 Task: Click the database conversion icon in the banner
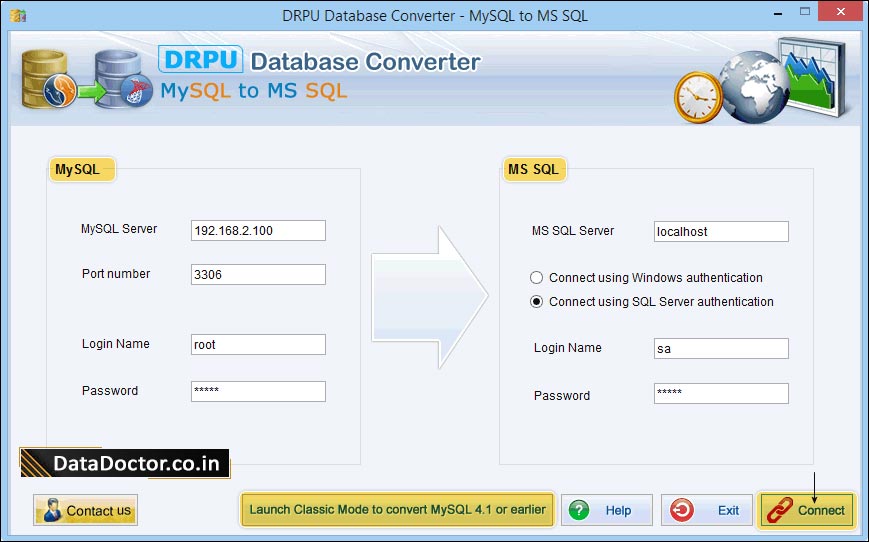[87, 79]
